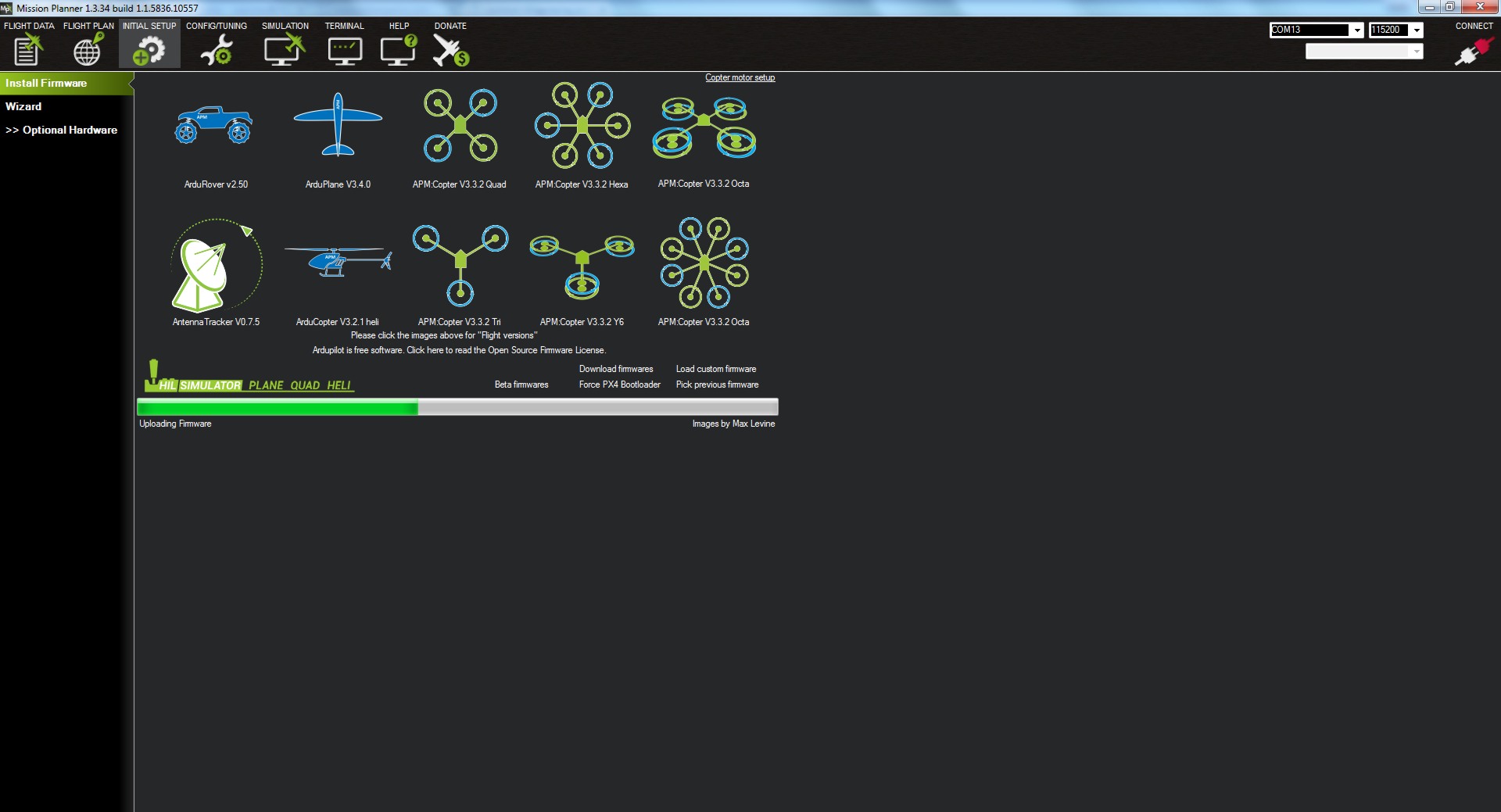The height and width of the screenshot is (812, 1501).
Task: Choose the APM:Copter V3.3.2 Quad icon
Action: pos(460,125)
